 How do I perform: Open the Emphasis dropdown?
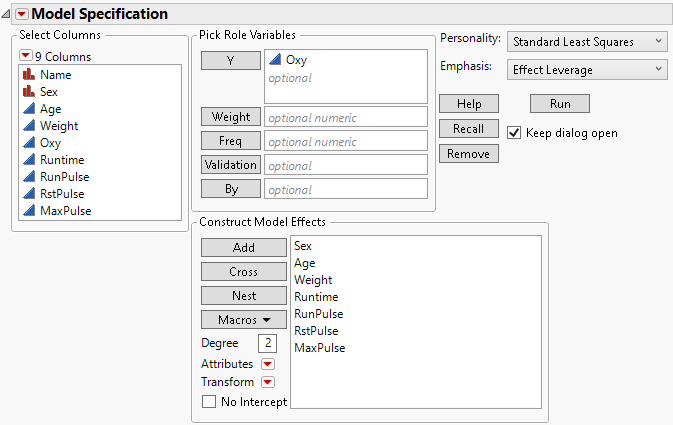tap(586, 69)
